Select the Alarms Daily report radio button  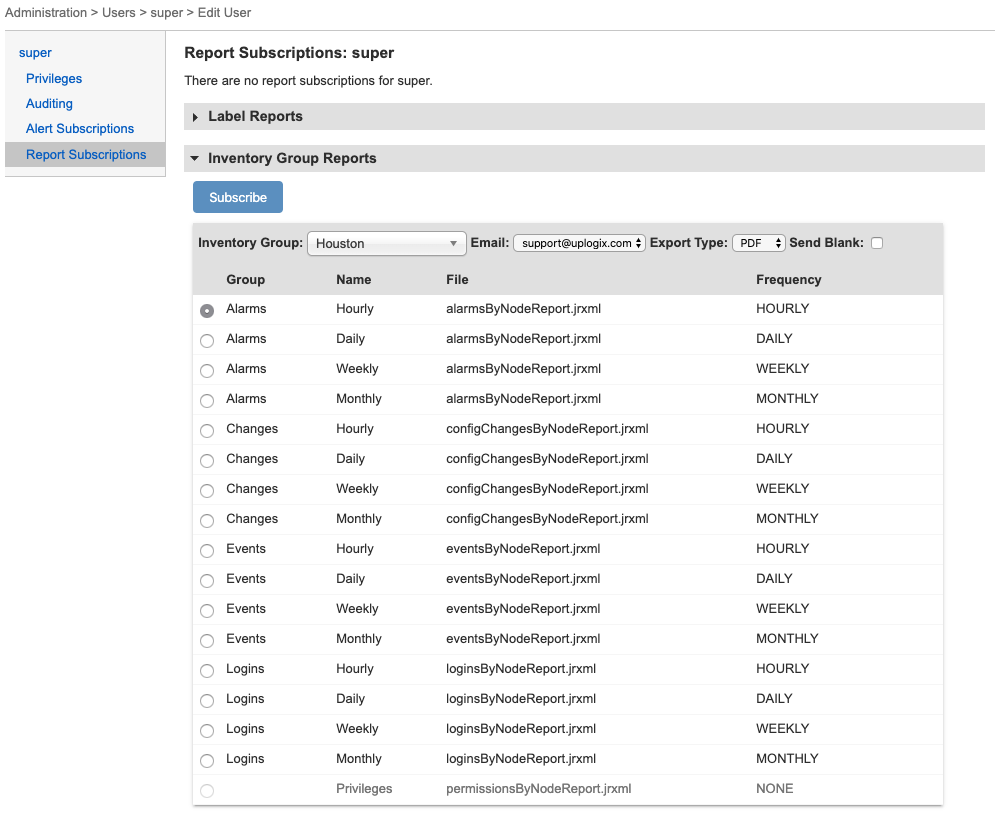pyautogui.click(x=207, y=340)
